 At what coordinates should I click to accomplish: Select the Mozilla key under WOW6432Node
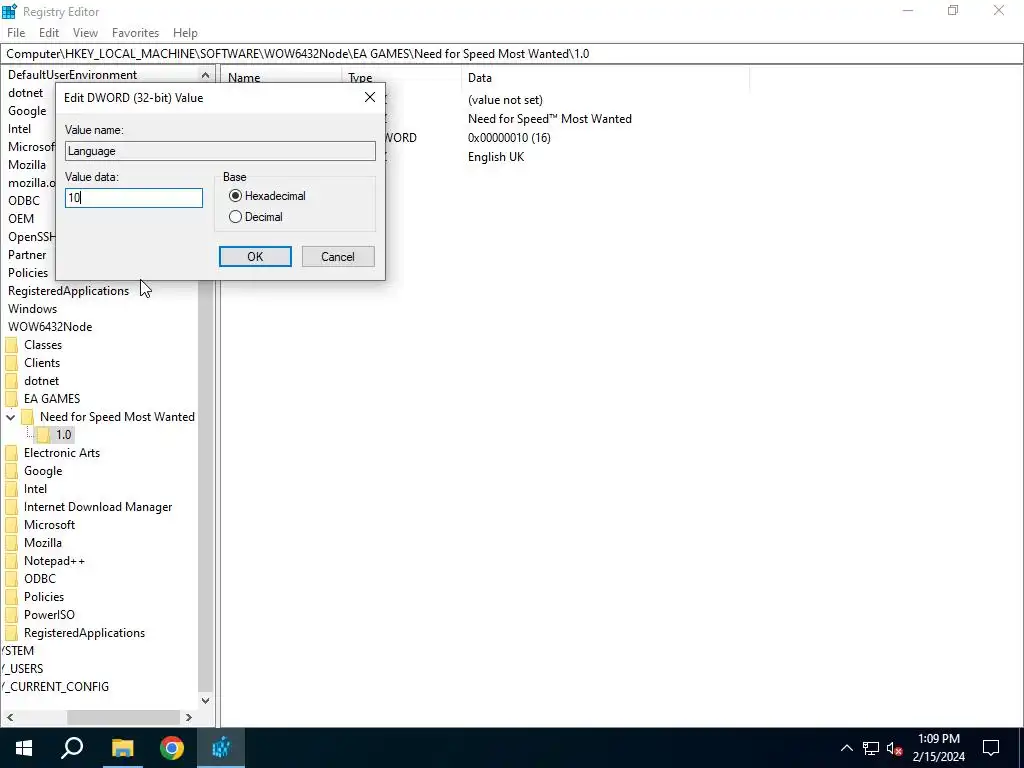tap(42, 543)
